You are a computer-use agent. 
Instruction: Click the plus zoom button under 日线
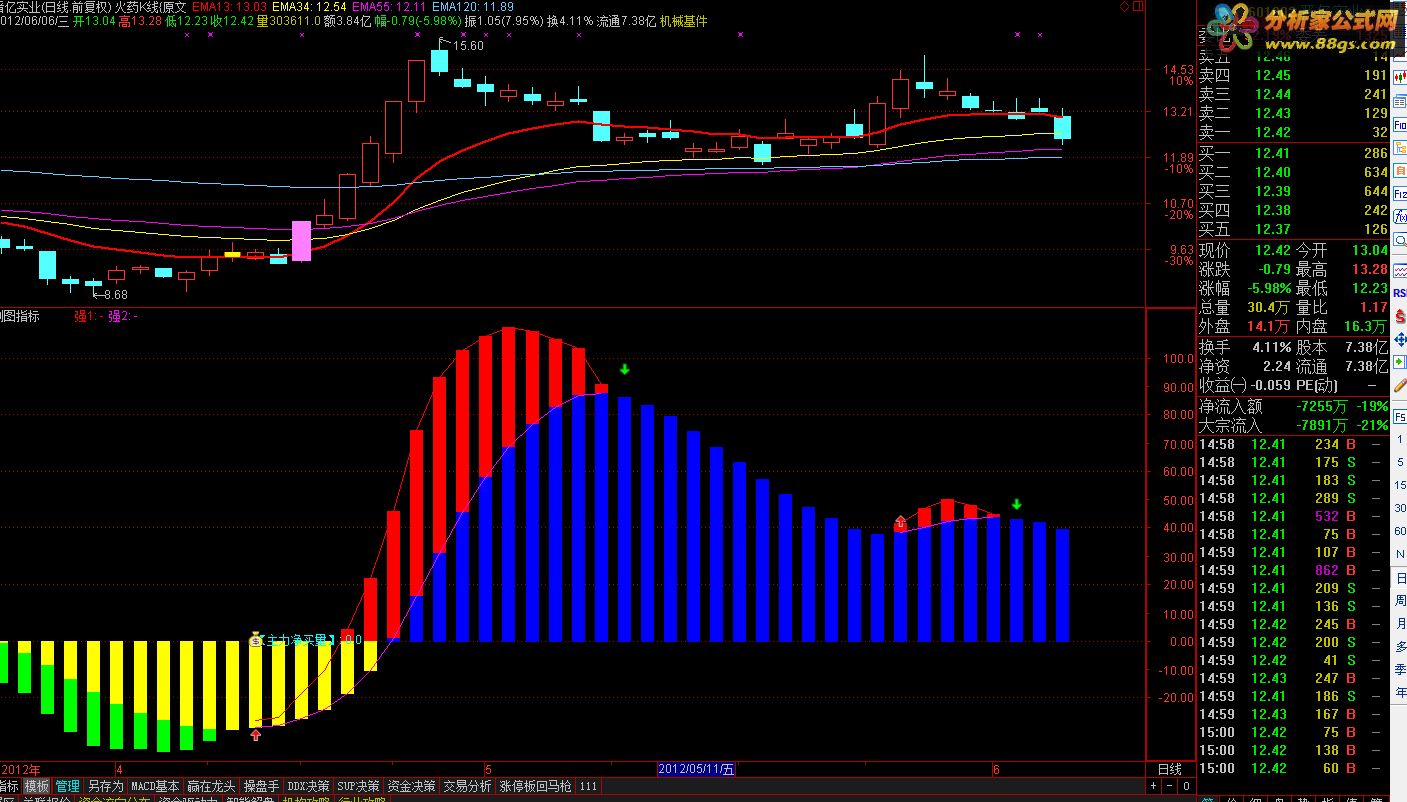[1153, 786]
